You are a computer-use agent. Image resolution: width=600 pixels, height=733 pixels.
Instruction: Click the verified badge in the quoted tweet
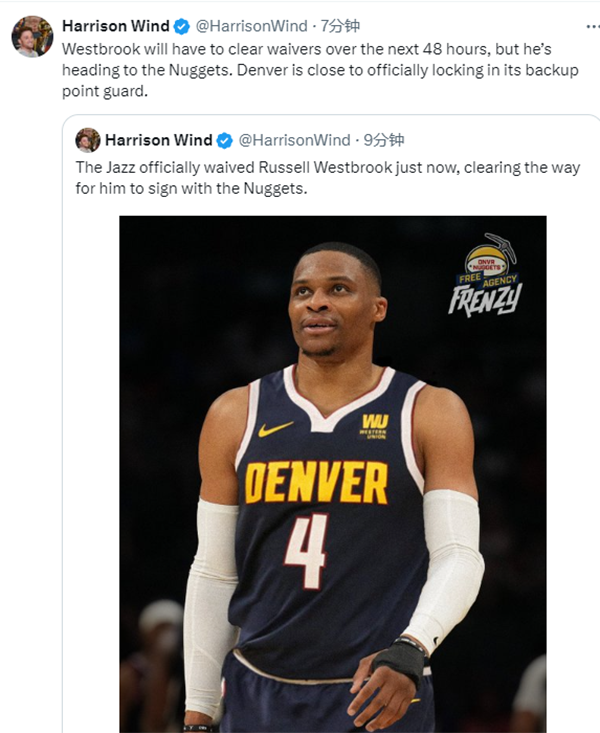click(x=225, y=140)
